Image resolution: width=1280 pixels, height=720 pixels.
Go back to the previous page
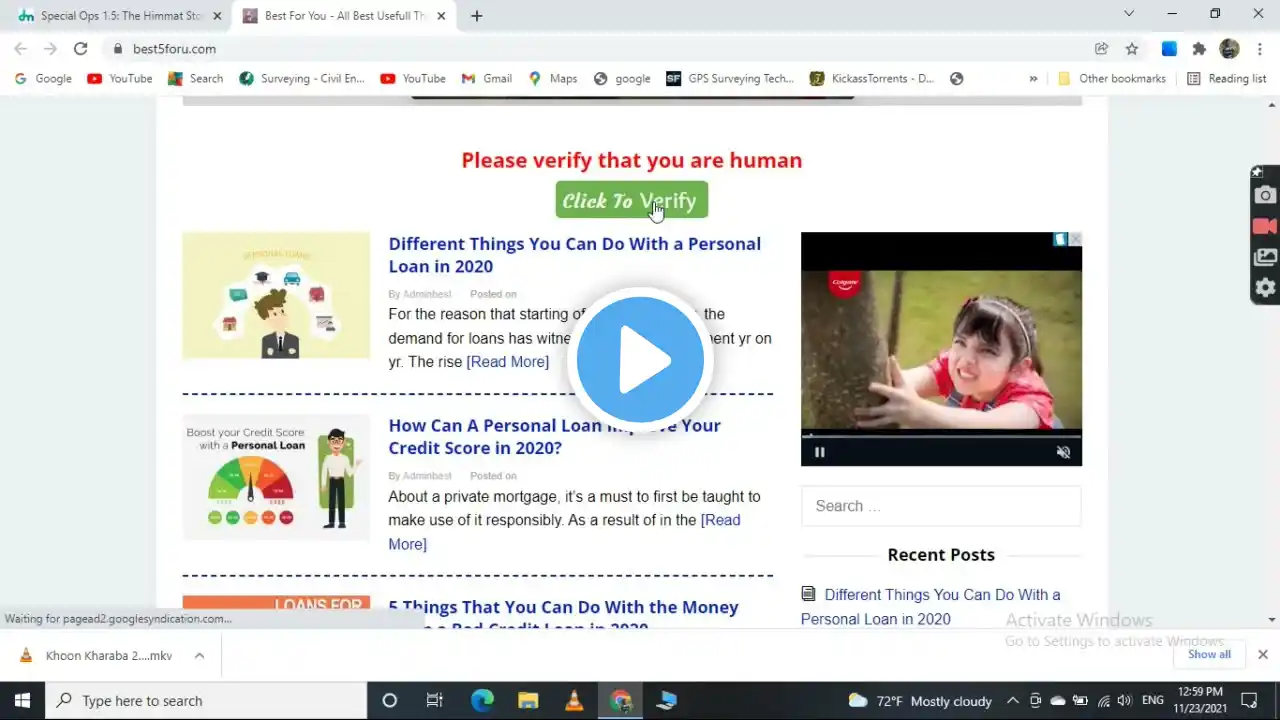[20, 49]
